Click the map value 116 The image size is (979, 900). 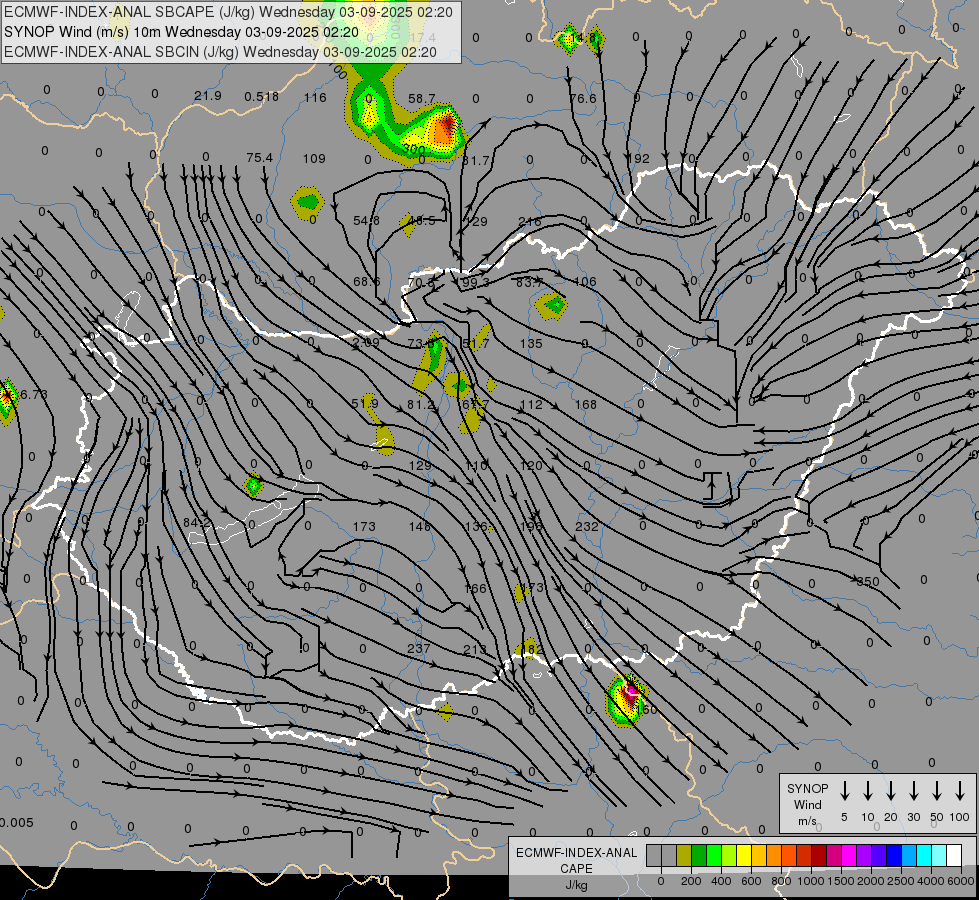pos(315,97)
